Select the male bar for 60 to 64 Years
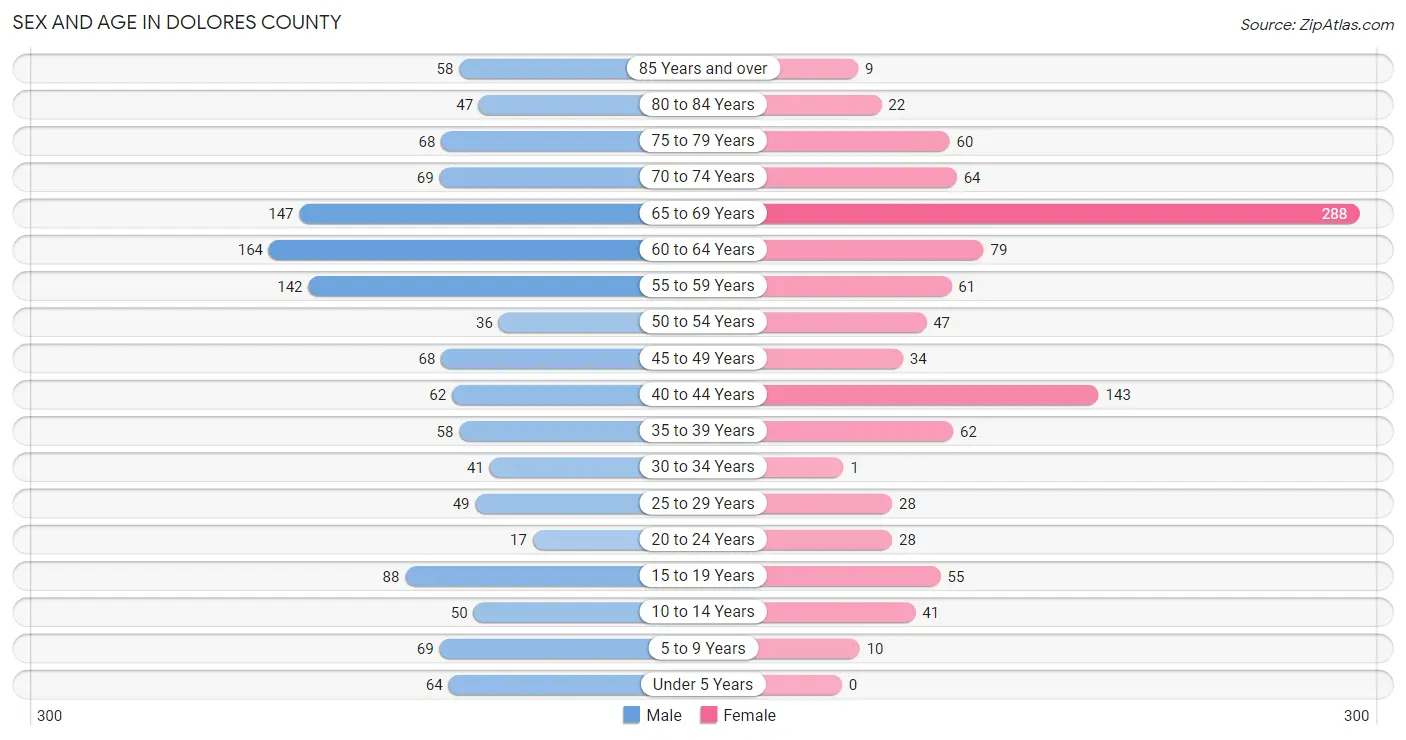Viewport: 1406px width, 740px height. (457, 249)
